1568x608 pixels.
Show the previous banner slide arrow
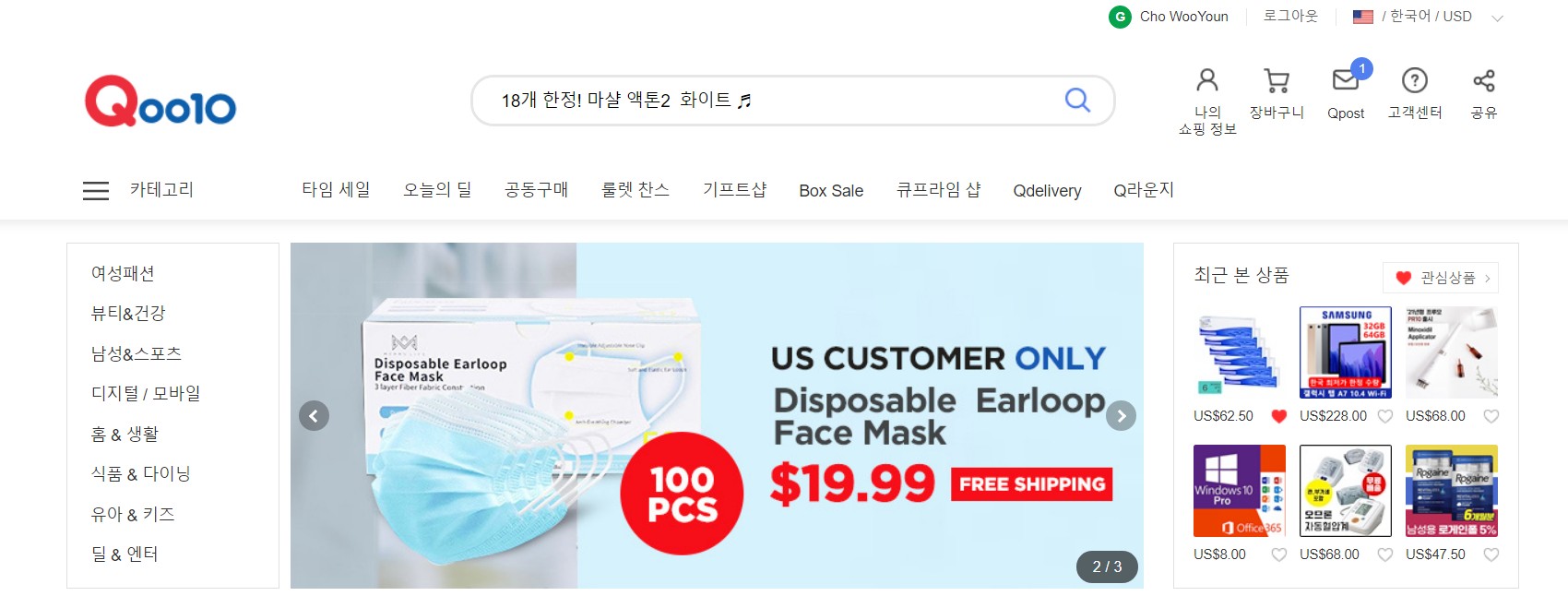click(x=314, y=416)
